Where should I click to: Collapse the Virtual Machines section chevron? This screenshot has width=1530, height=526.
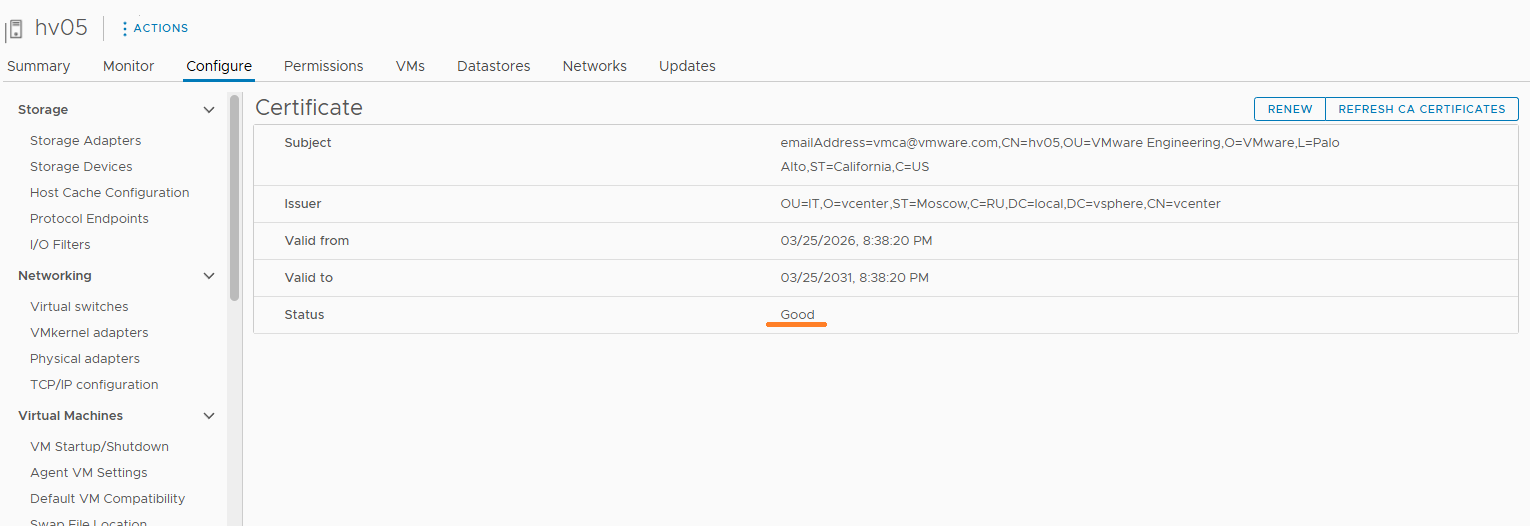(209, 416)
